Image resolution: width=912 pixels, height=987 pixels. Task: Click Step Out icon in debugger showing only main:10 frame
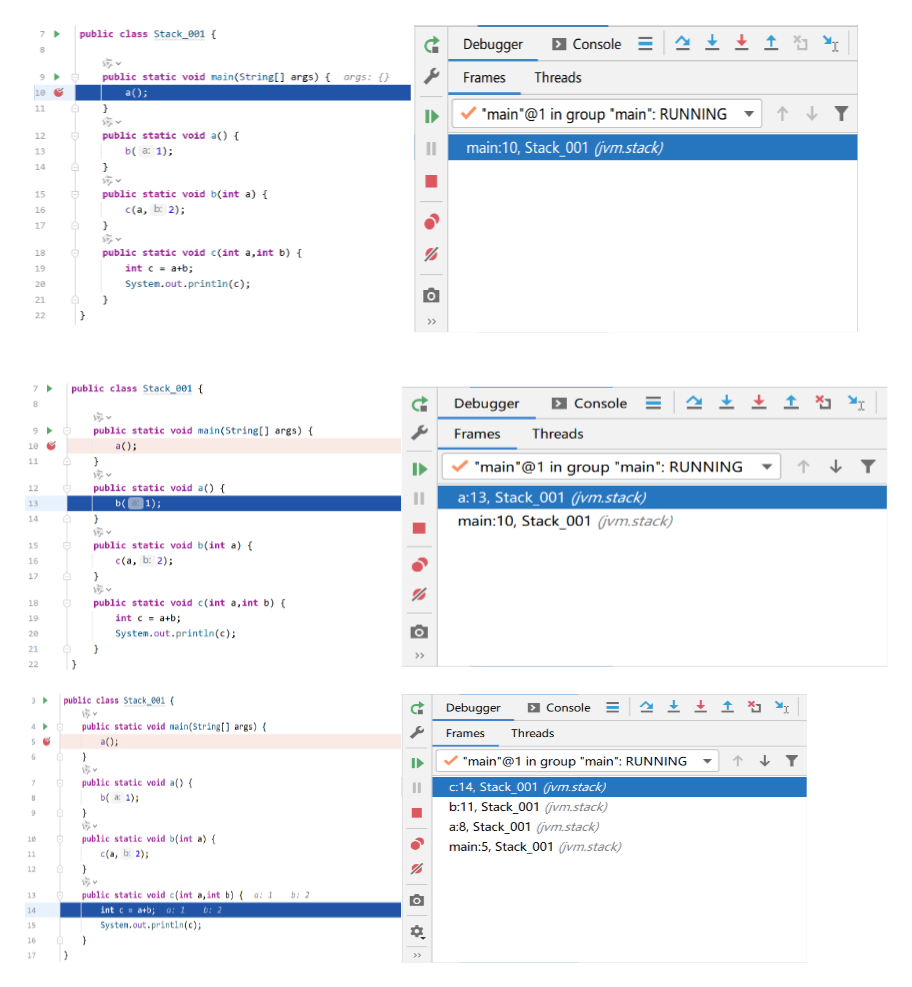tap(771, 43)
